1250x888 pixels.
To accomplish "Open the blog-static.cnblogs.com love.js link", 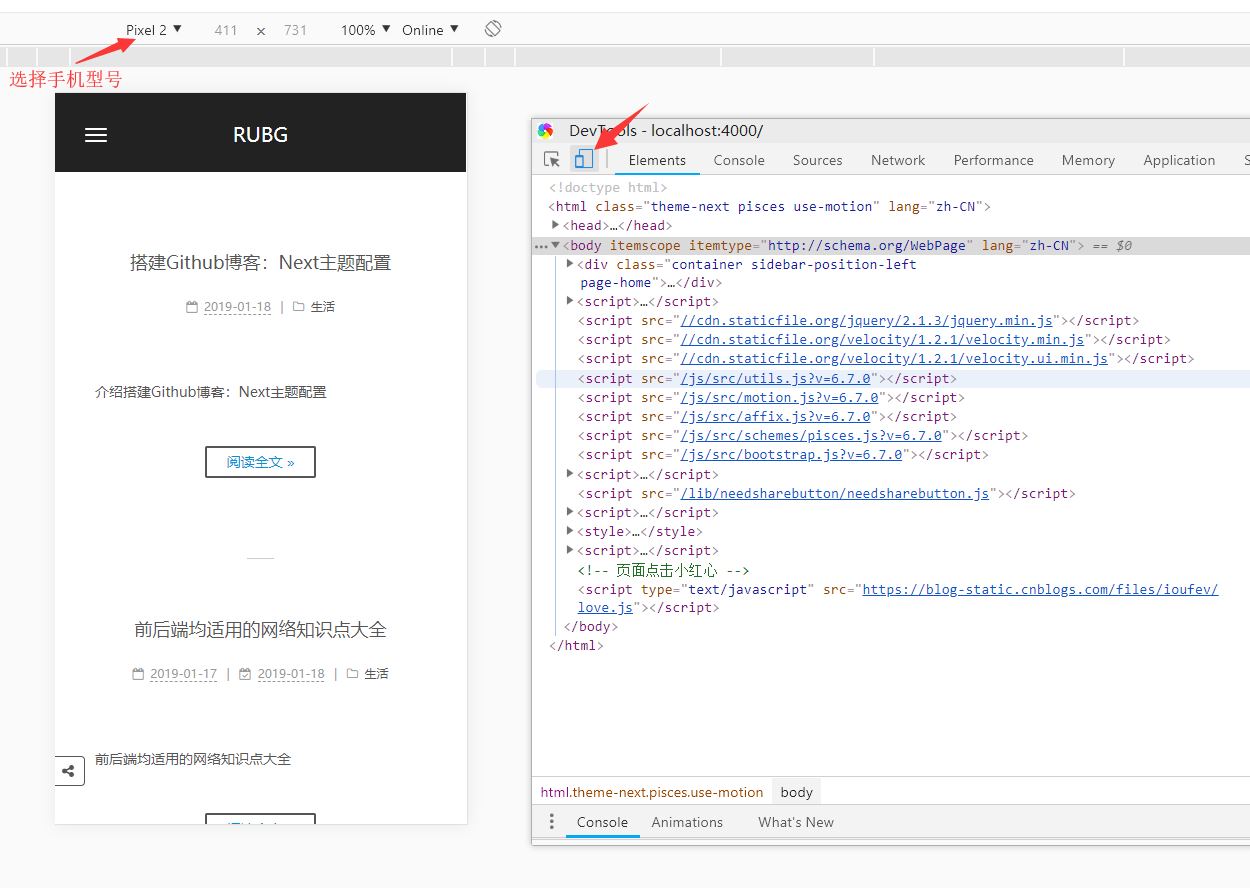I will pyautogui.click(x=1040, y=590).
